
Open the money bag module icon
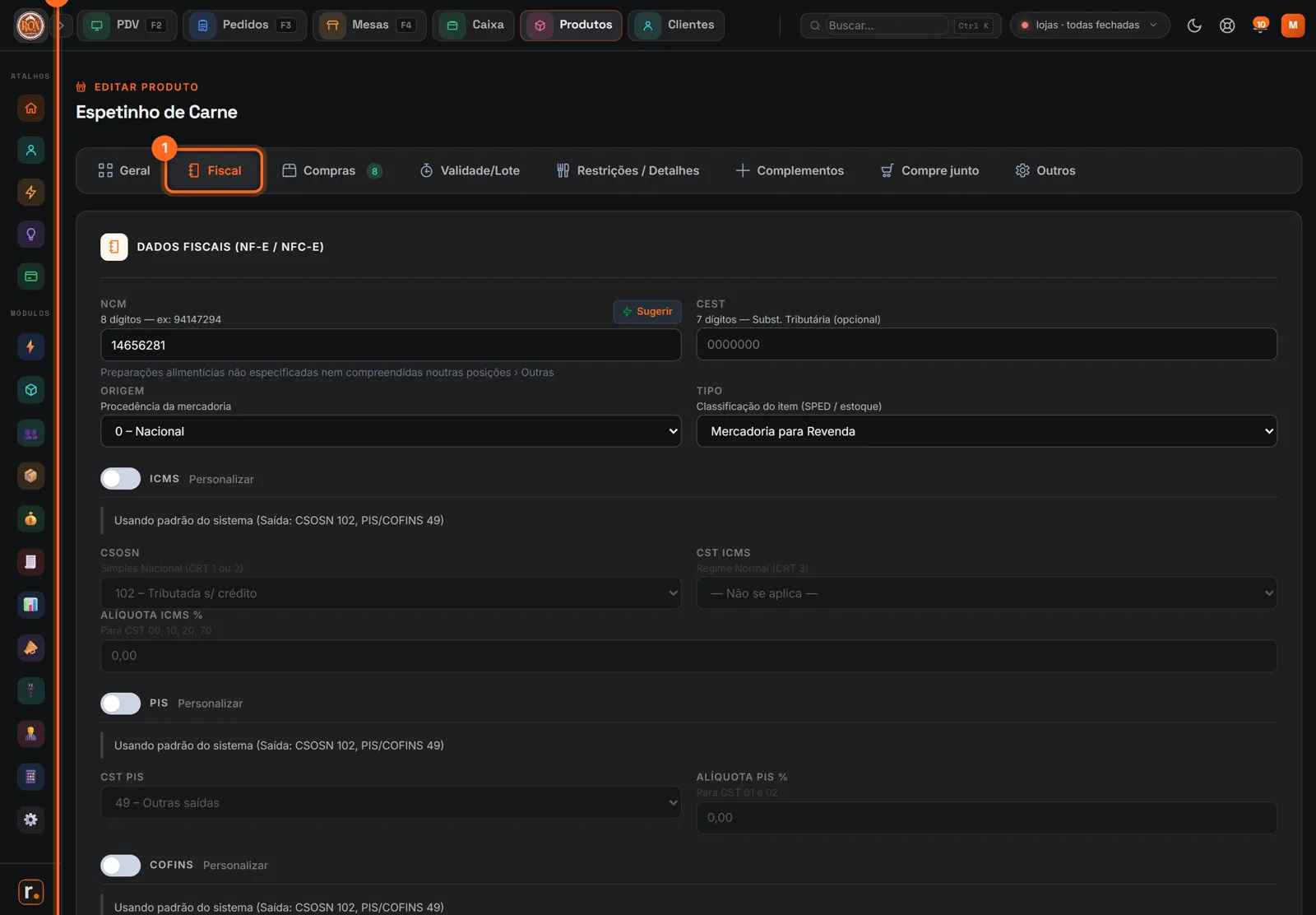pos(30,518)
